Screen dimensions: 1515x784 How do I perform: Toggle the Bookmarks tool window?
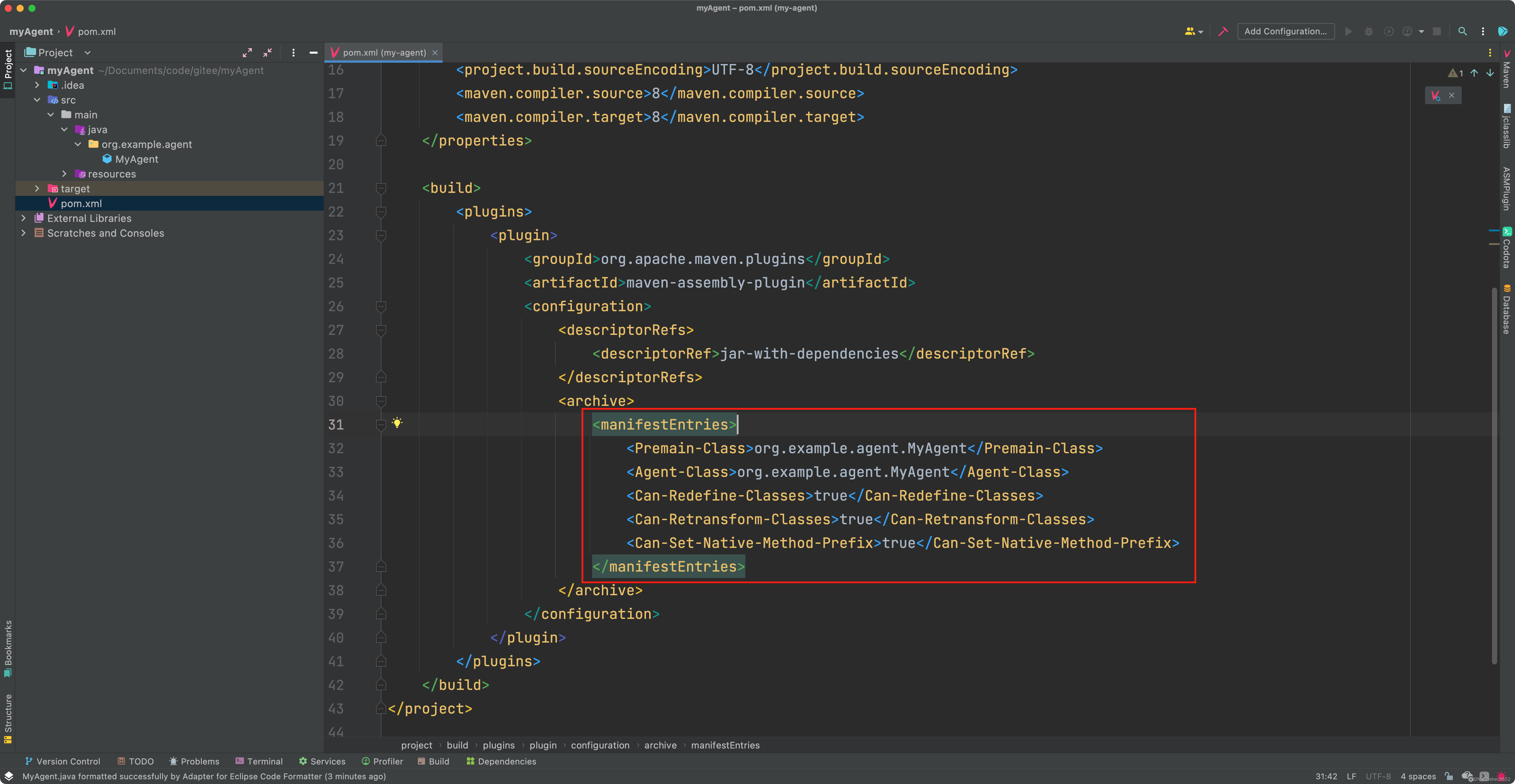click(x=8, y=649)
